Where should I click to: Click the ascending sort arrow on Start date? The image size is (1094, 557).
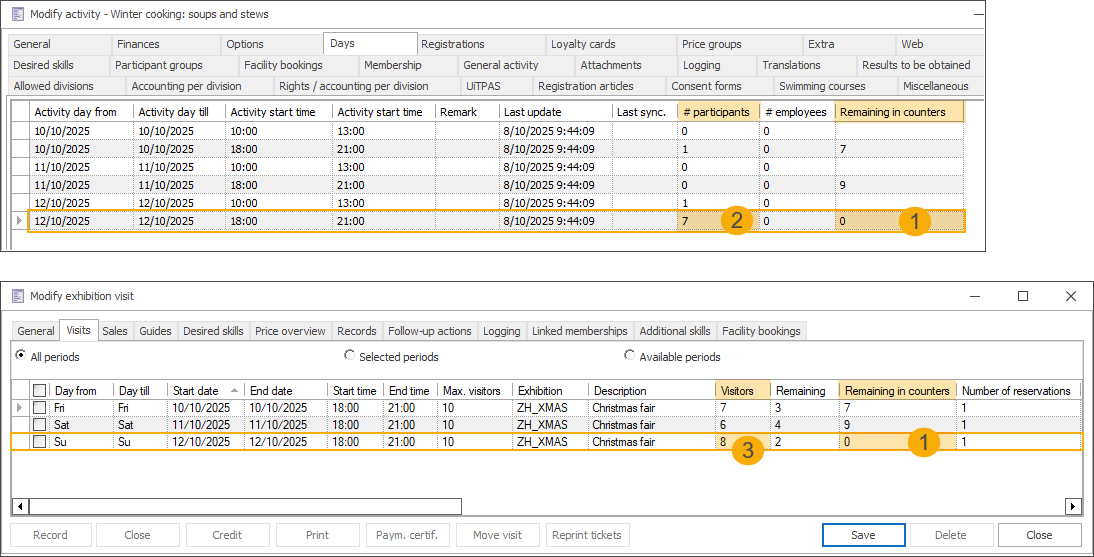pyautogui.click(x=235, y=390)
